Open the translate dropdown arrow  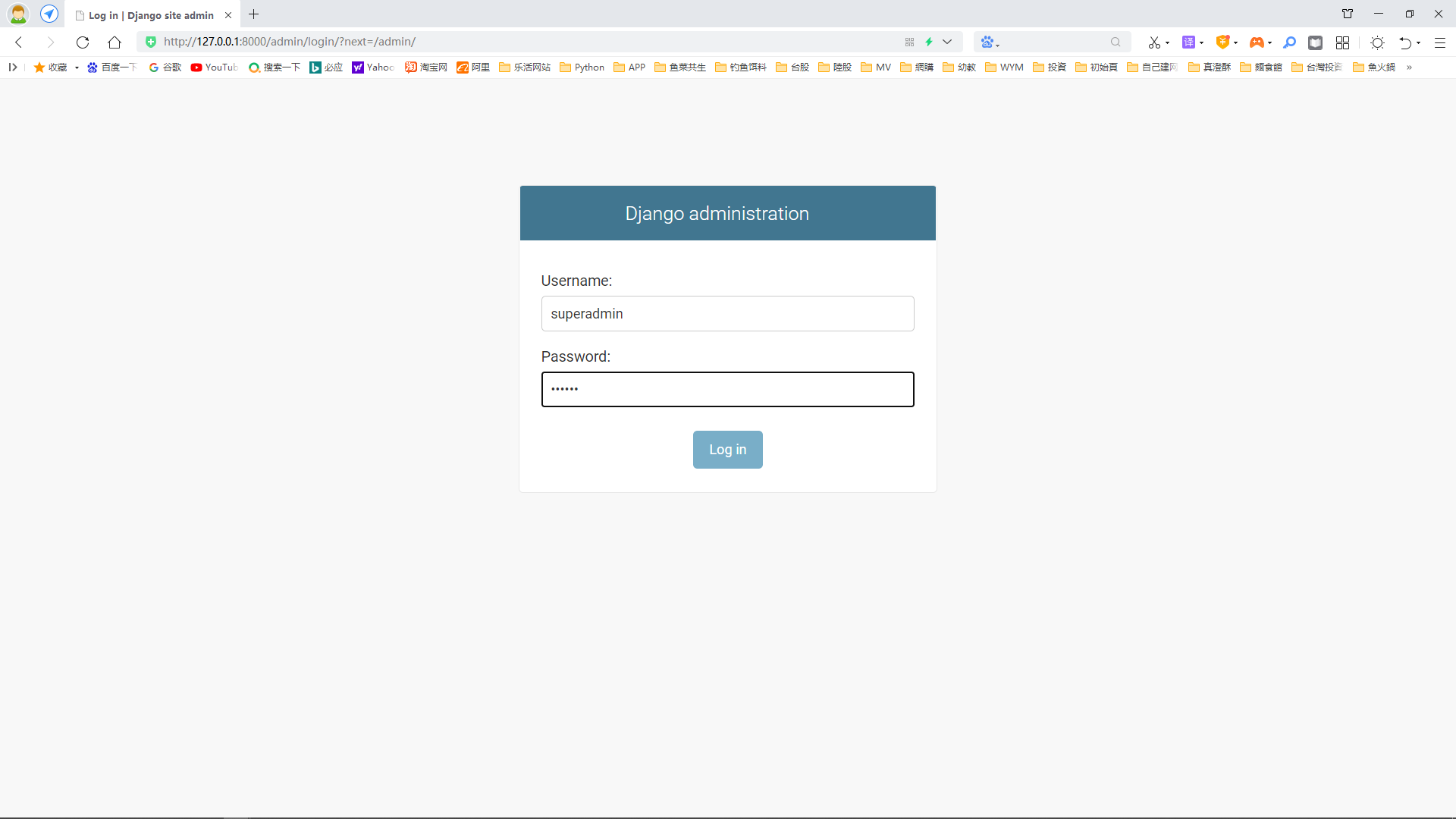click(x=1202, y=42)
